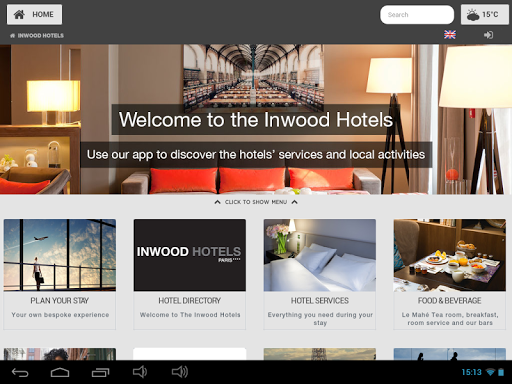This screenshot has width=512, height=384.
Task: Expand menu via right chevron arrow
Action: click(x=295, y=202)
